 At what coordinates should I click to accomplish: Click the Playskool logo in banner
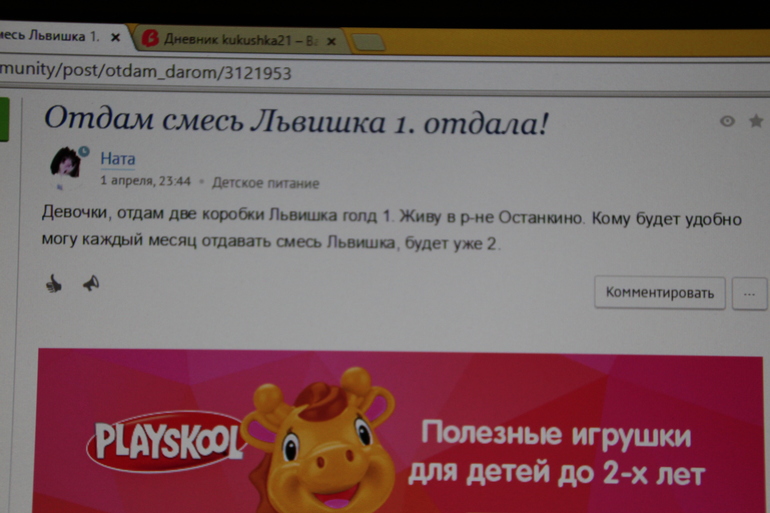pos(165,440)
